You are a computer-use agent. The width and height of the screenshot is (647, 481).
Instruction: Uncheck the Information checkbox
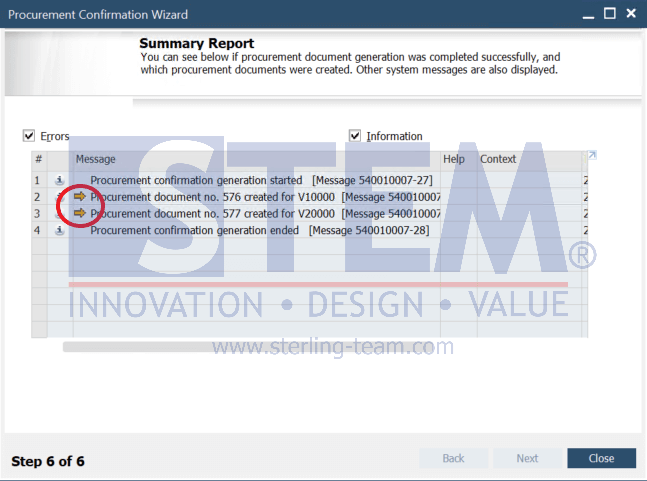pyautogui.click(x=355, y=136)
